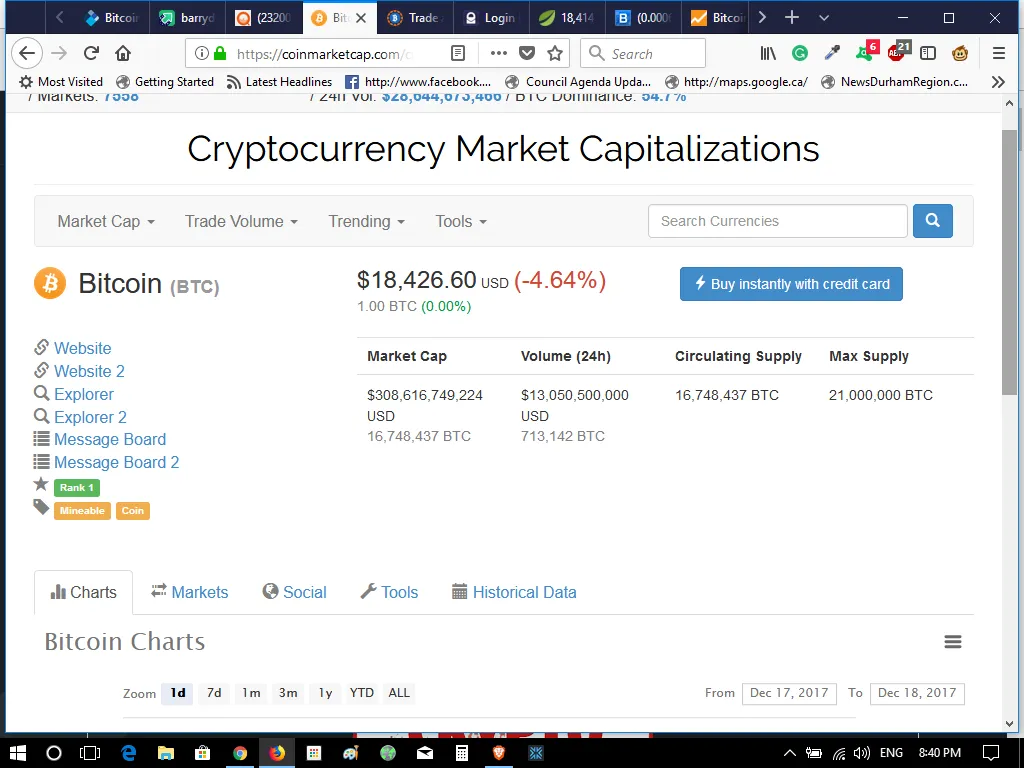The width and height of the screenshot is (1024, 768).
Task: Expand the Trending dropdown menu
Action: pyautogui.click(x=366, y=221)
